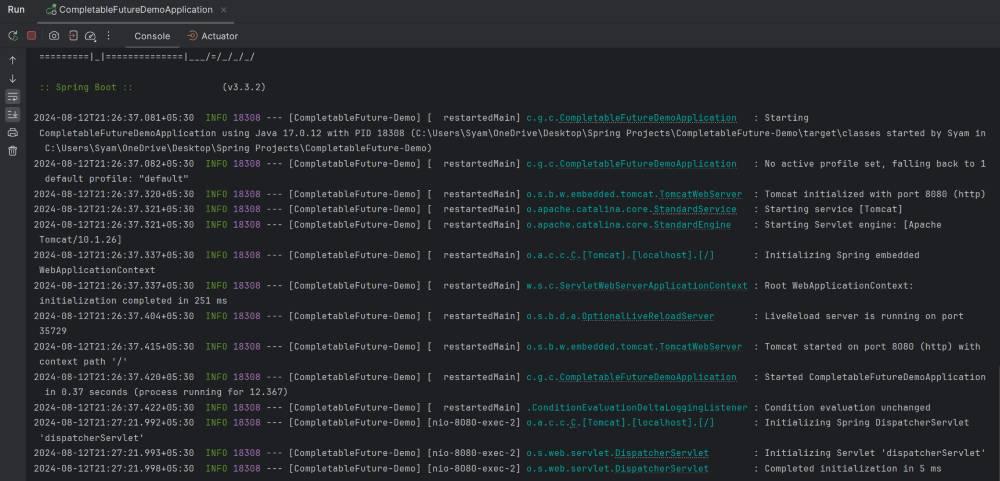Click the Run tool window title
The width and height of the screenshot is (1000, 481).
(x=16, y=10)
